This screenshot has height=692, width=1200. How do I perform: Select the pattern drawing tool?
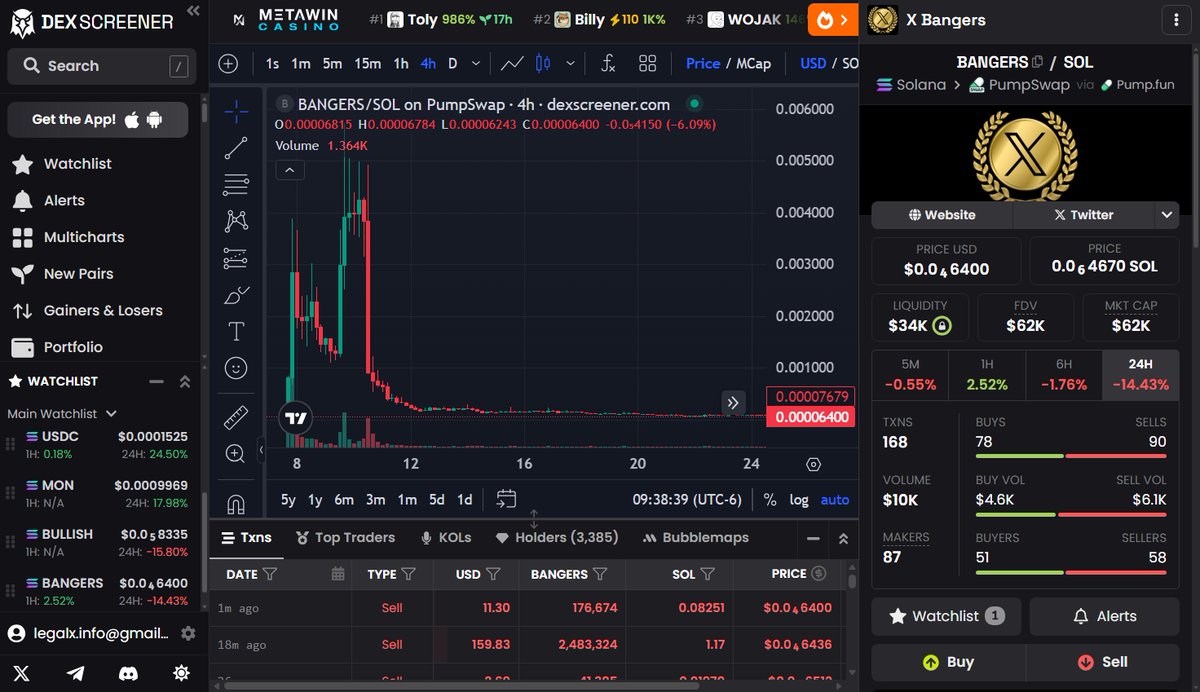(236, 221)
